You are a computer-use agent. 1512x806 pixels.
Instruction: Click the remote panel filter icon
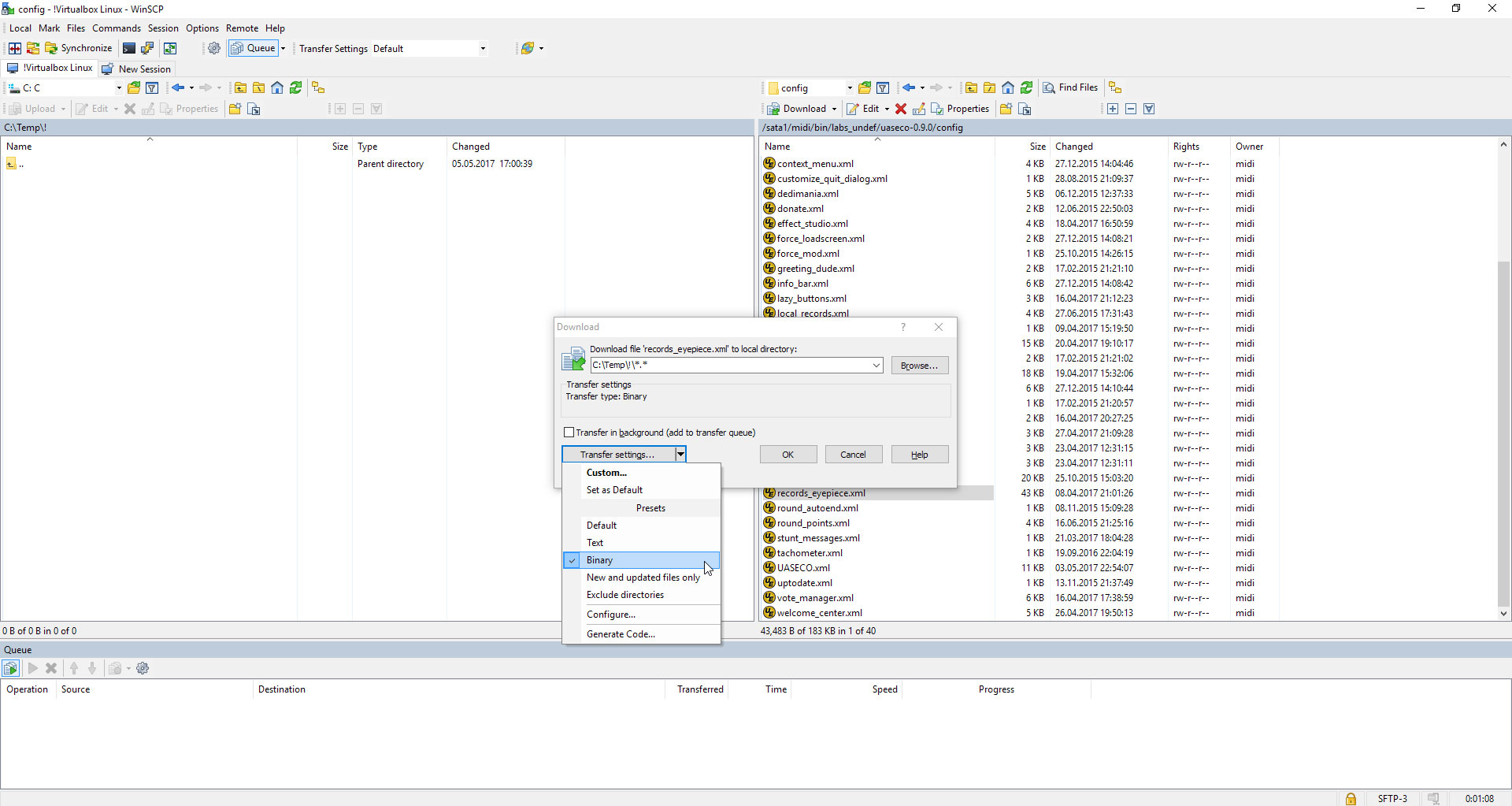point(883,87)
